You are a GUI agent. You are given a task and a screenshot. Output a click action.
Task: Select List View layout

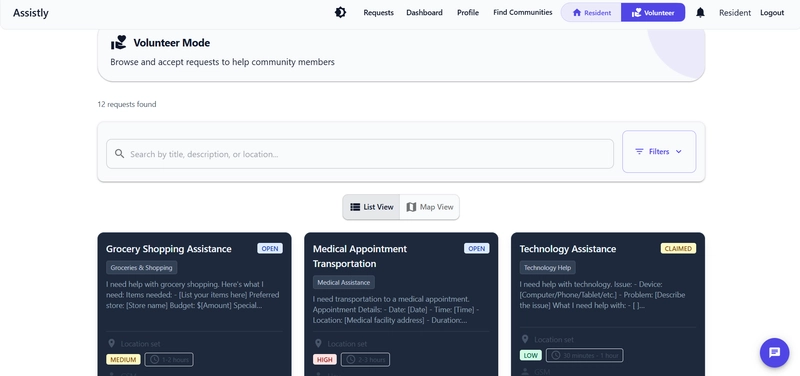coord(371,207)
